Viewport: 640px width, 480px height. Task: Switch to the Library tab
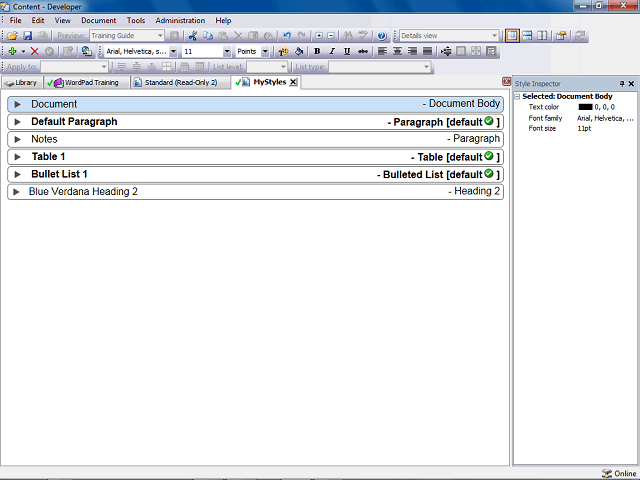22,83
